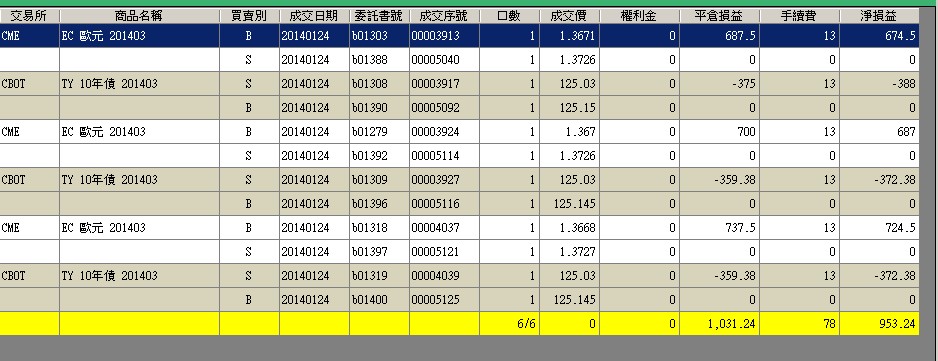Screen dimensions: 938x361
Task: Sort by 交易所 column header
Action: [x=29, y=16]
